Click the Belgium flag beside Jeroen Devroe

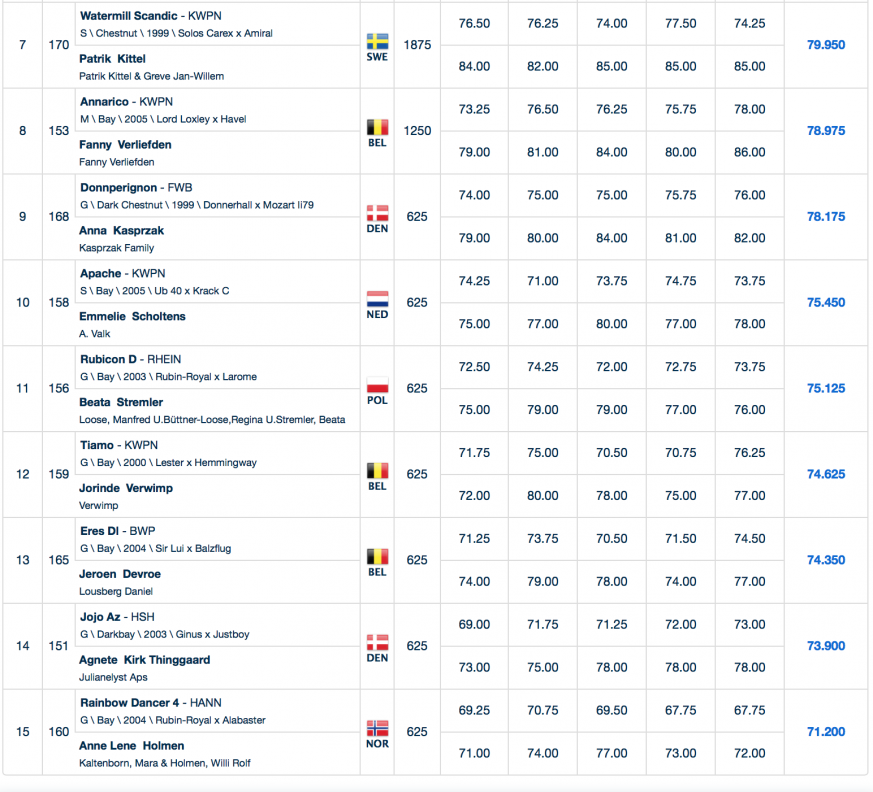[377, 557]
